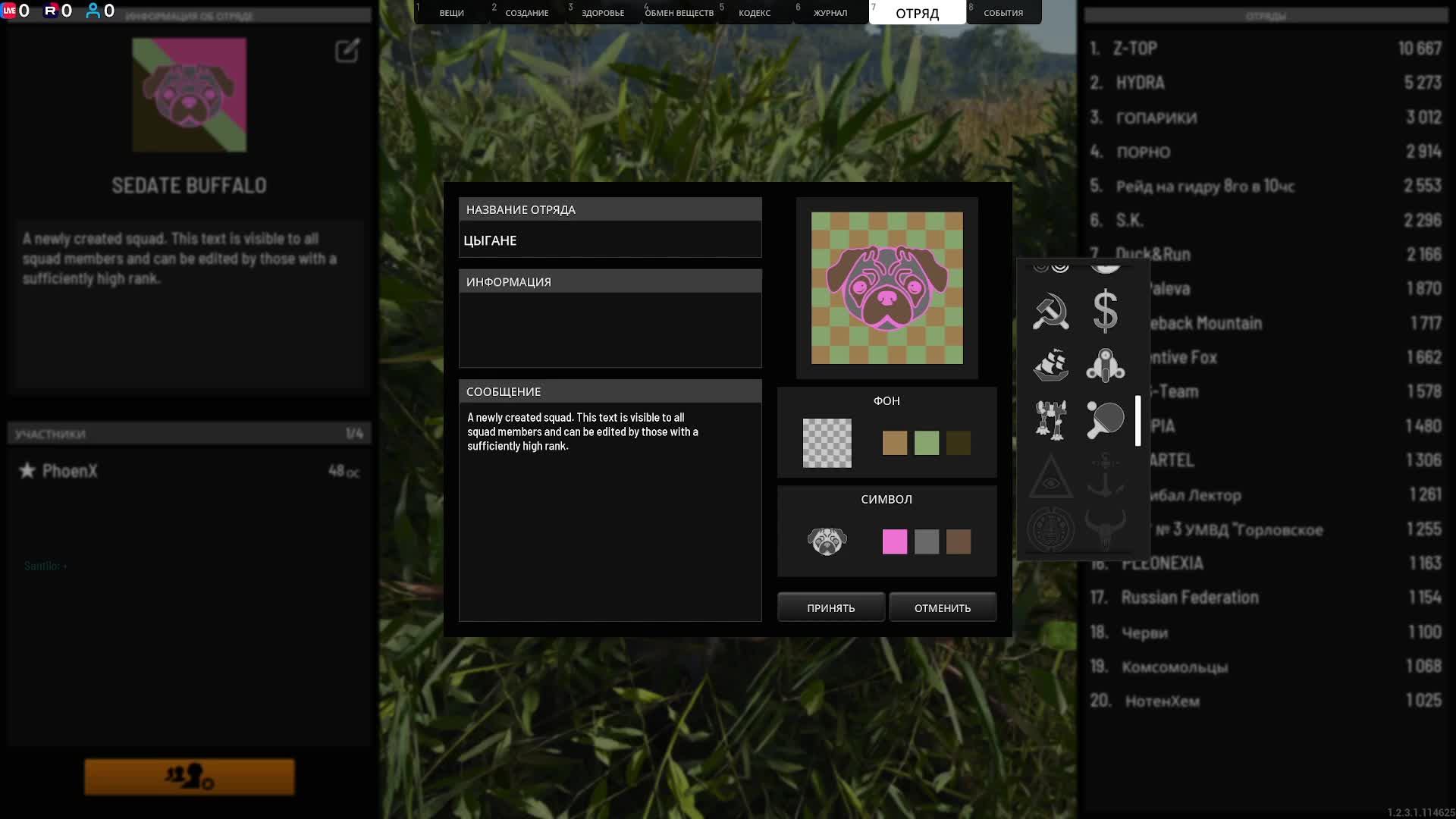This screenshot has height=819, width=1456.
Task: Open the pug symbol picker
Action: (827, 541)
